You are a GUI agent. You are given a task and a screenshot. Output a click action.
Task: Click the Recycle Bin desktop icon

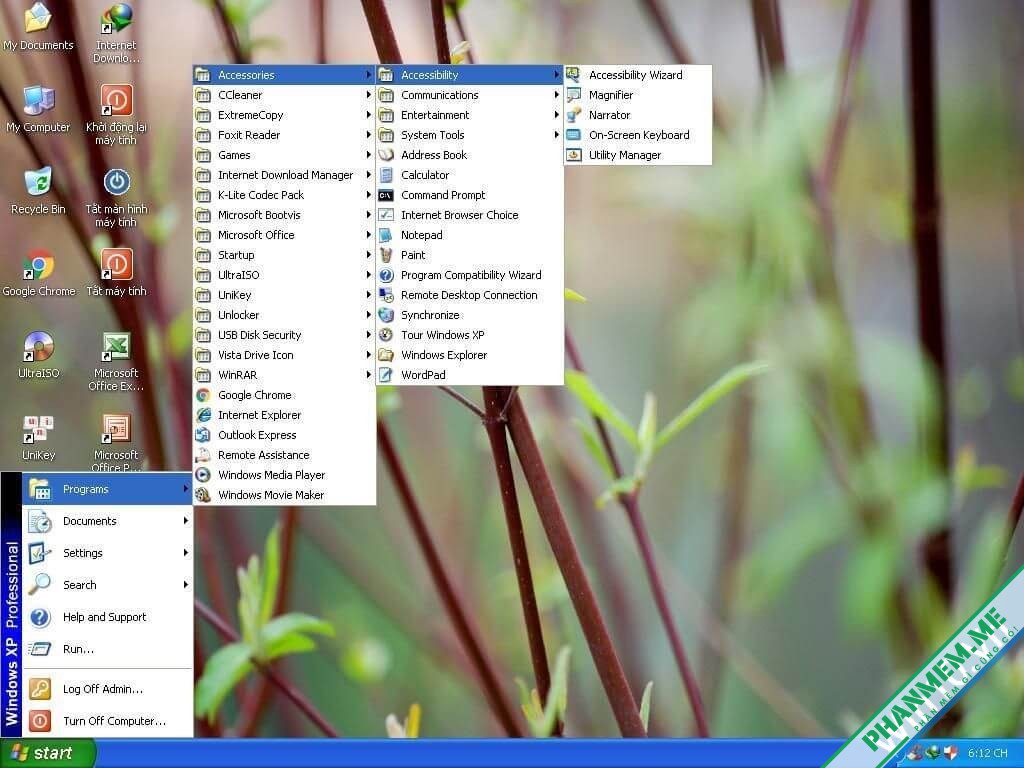39,189
